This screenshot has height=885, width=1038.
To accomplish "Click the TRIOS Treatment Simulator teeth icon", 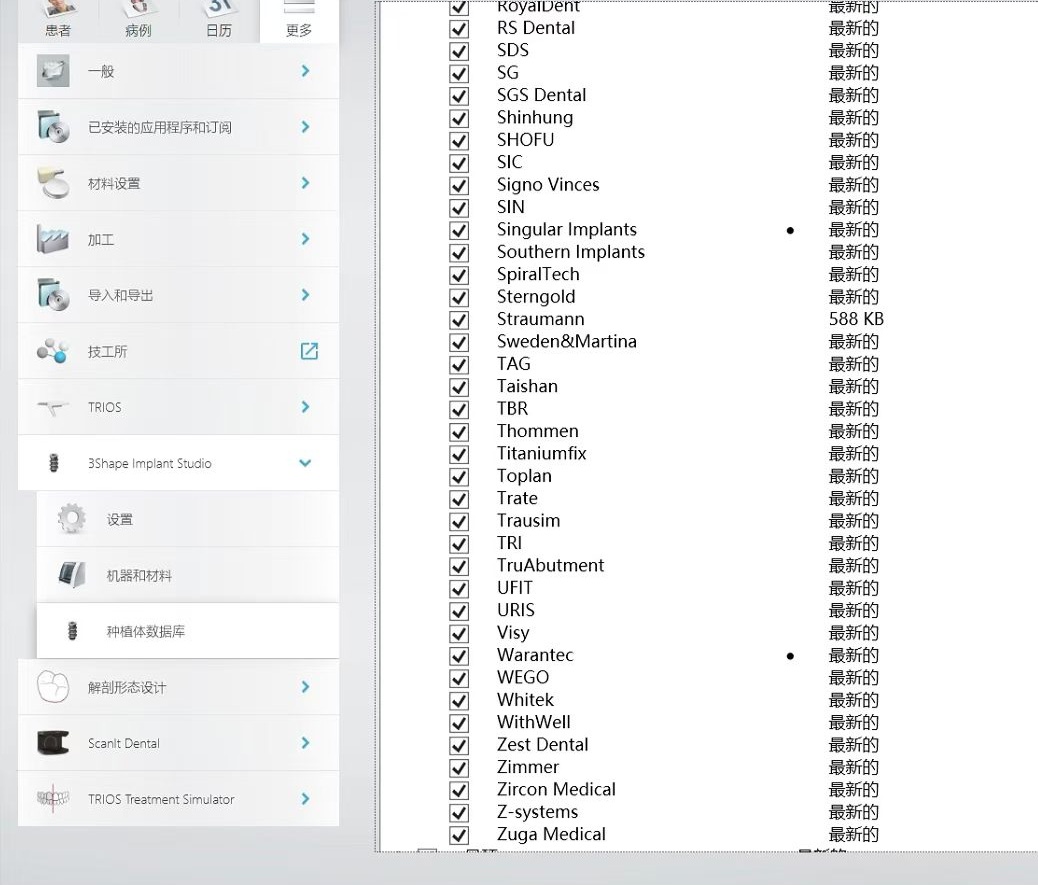I will coord(53,799).
